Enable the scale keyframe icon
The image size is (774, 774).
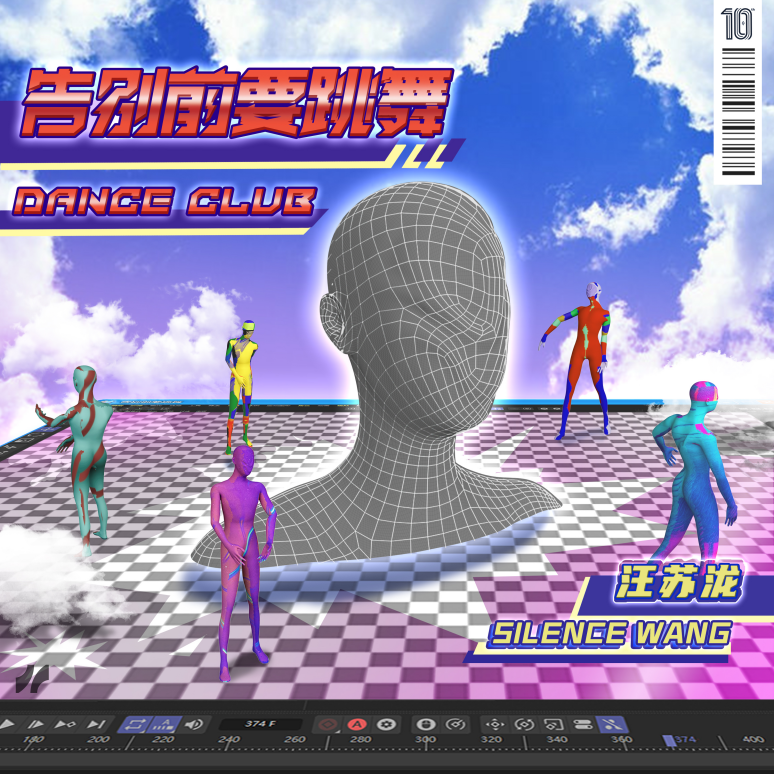tap(553, 725)
